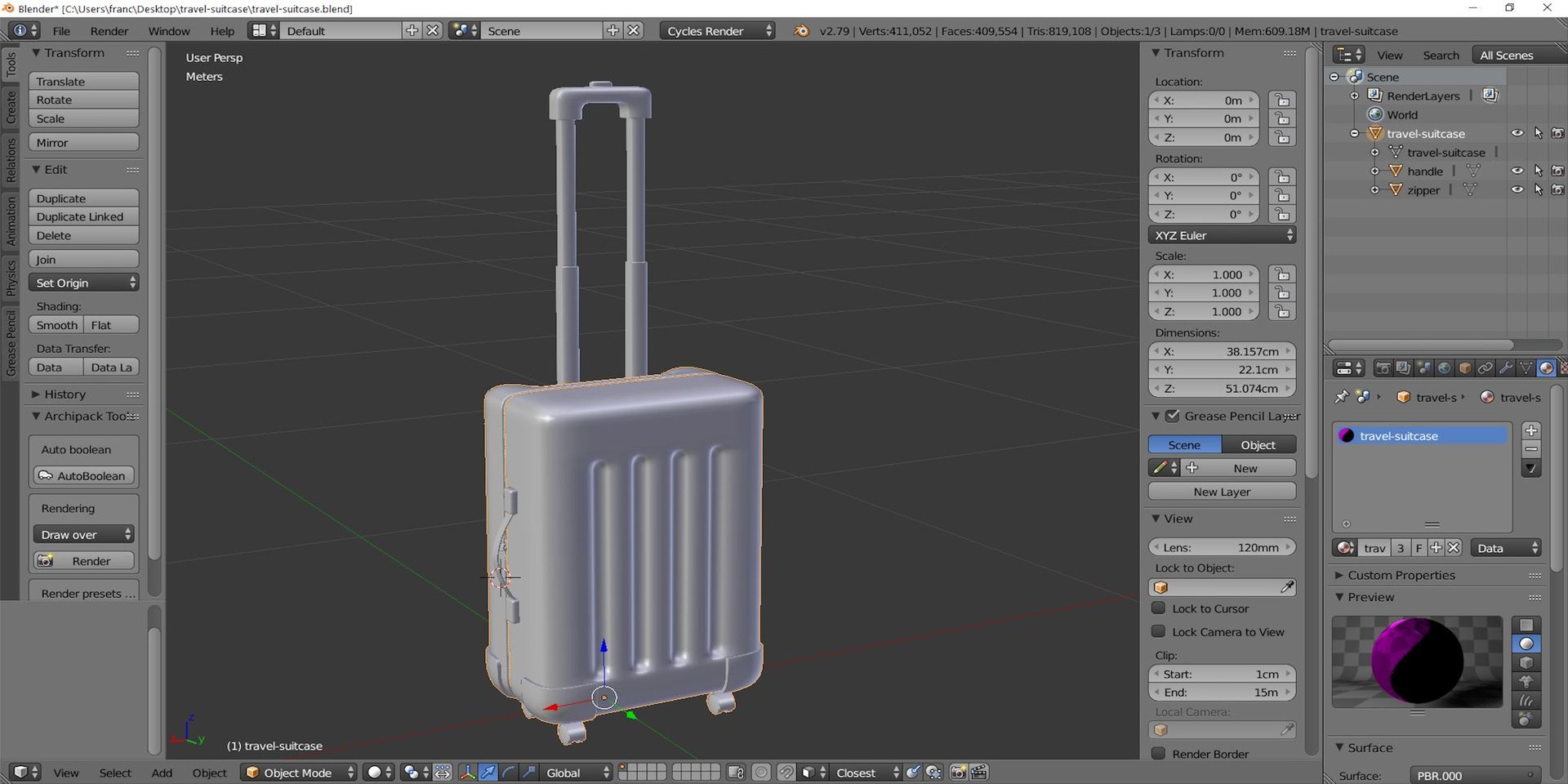1568x784 pixels.
Task: Open the Object properties cube tab
Action: pos(1465,368)
